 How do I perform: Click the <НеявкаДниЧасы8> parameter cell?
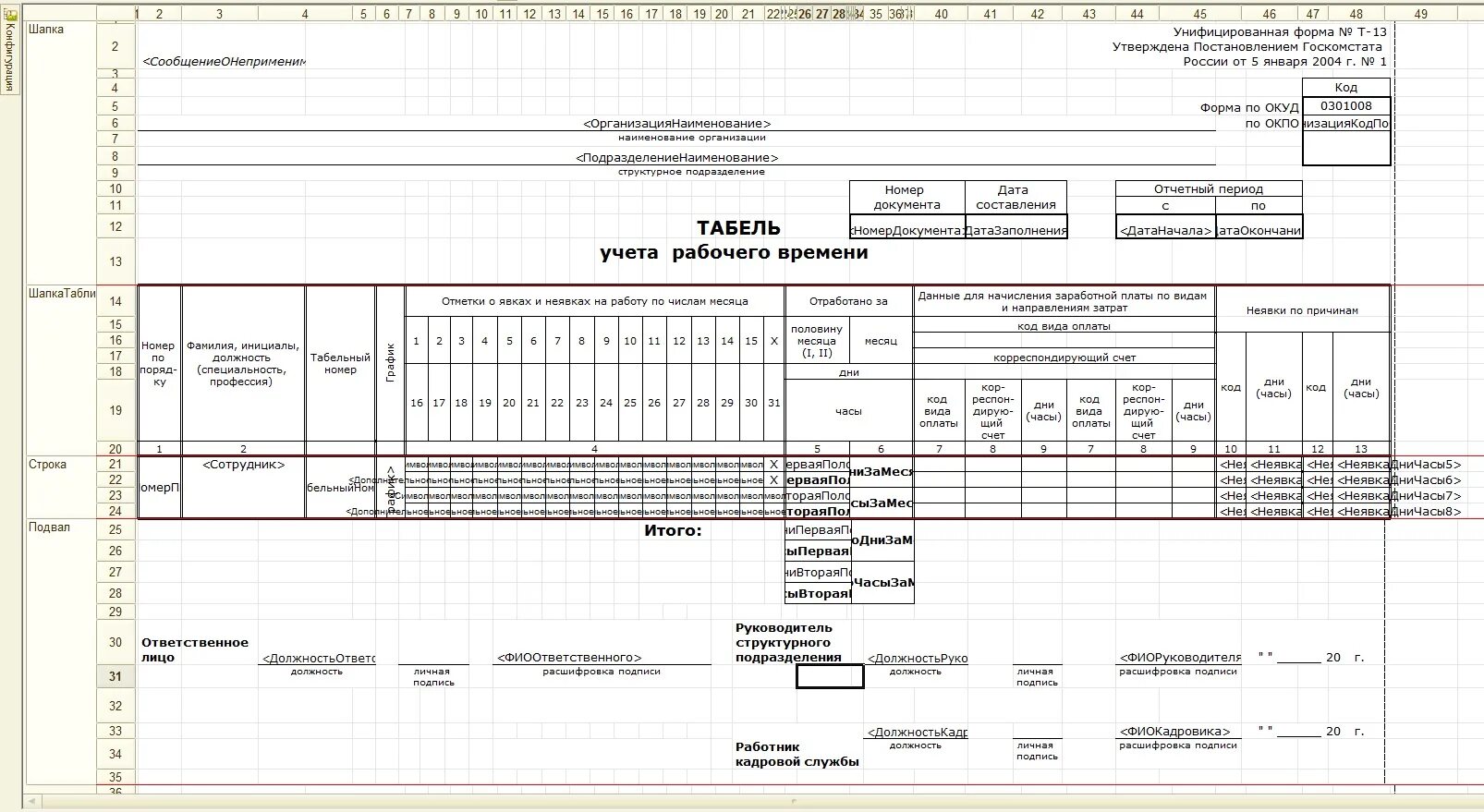point(1399,511)
